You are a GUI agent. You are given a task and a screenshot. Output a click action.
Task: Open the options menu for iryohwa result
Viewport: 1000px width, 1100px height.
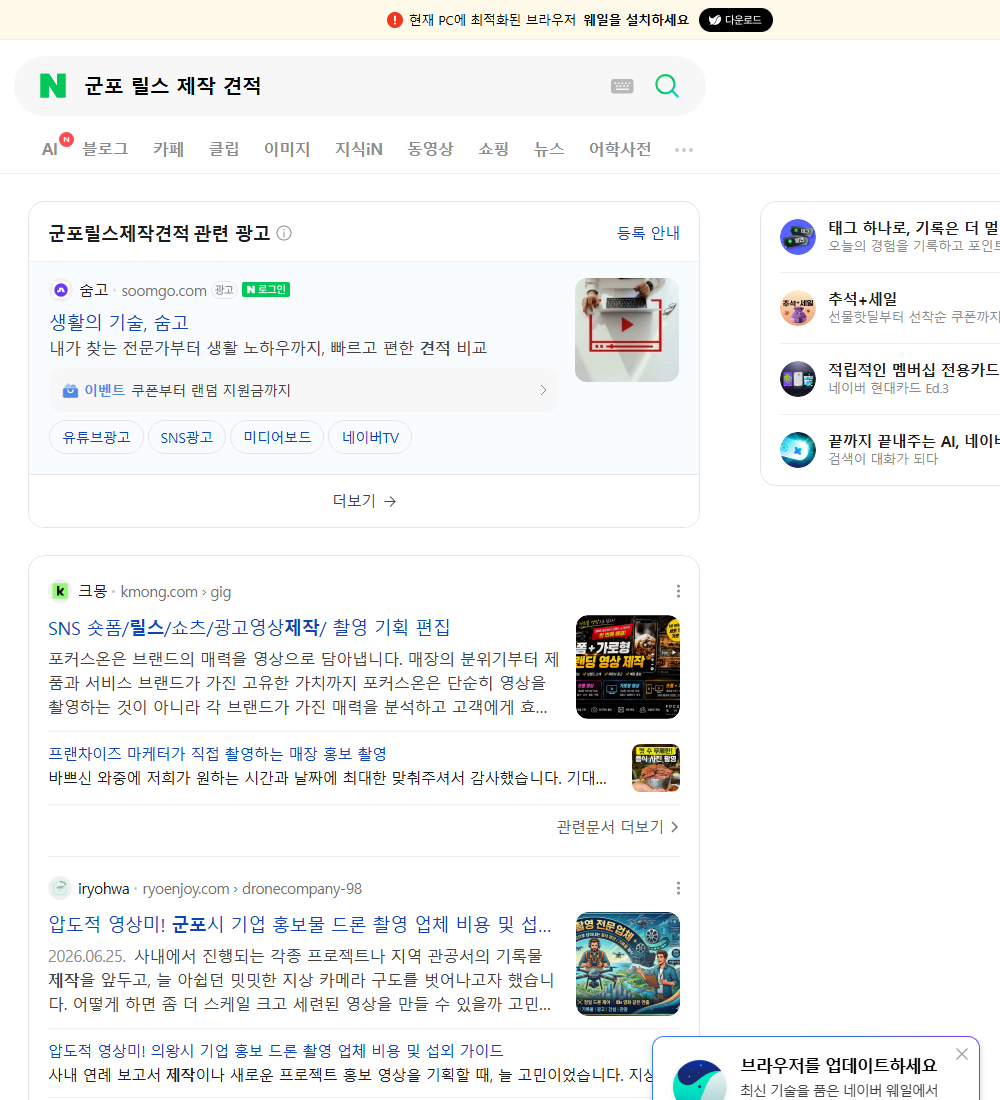point(678,888)
